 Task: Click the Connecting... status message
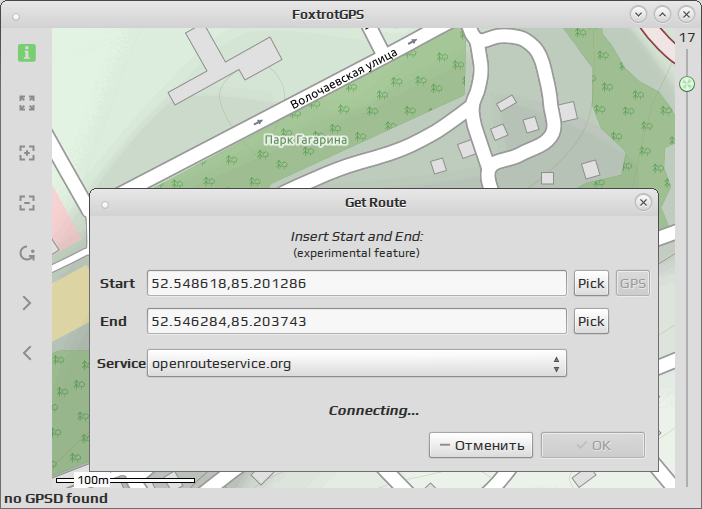pyautogui.click(x=374, y=411)
